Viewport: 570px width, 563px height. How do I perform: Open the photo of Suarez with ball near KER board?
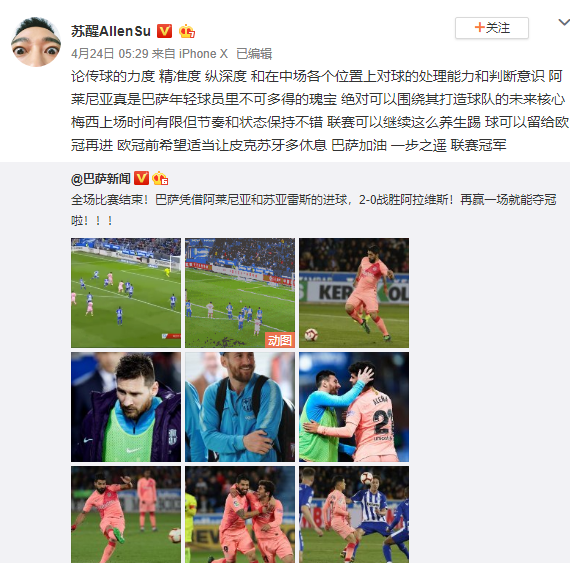354,293
